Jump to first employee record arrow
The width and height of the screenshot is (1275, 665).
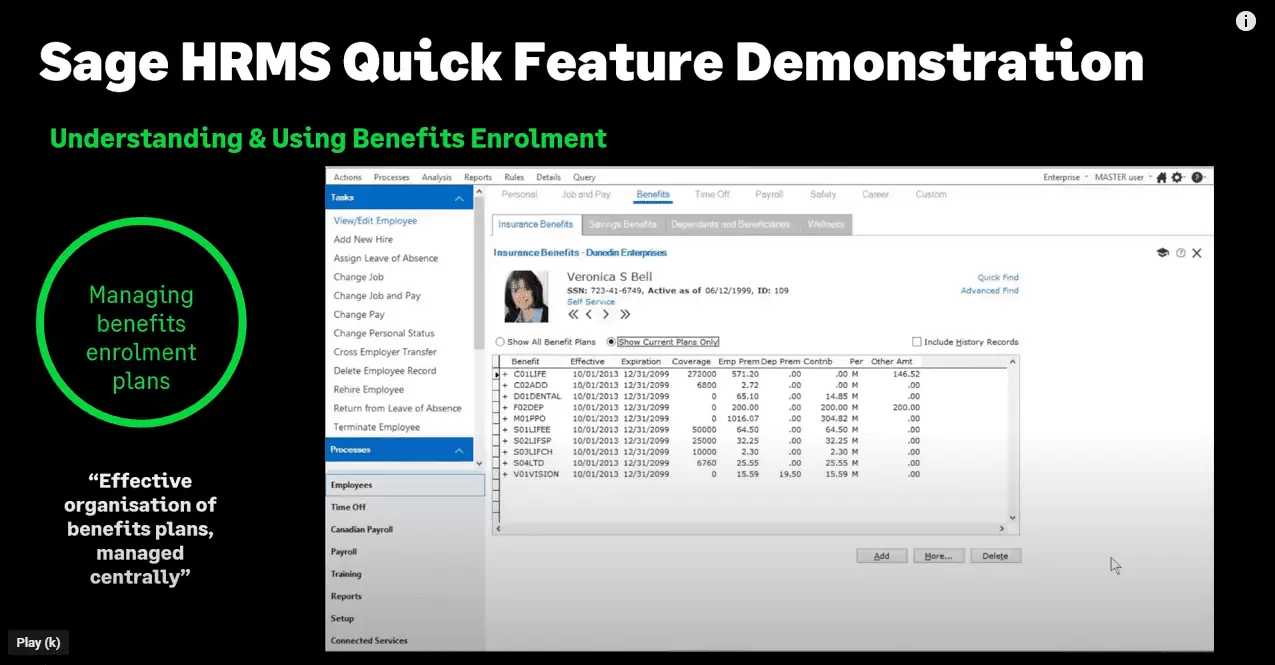pyautogui.click(x=573, y=314)
